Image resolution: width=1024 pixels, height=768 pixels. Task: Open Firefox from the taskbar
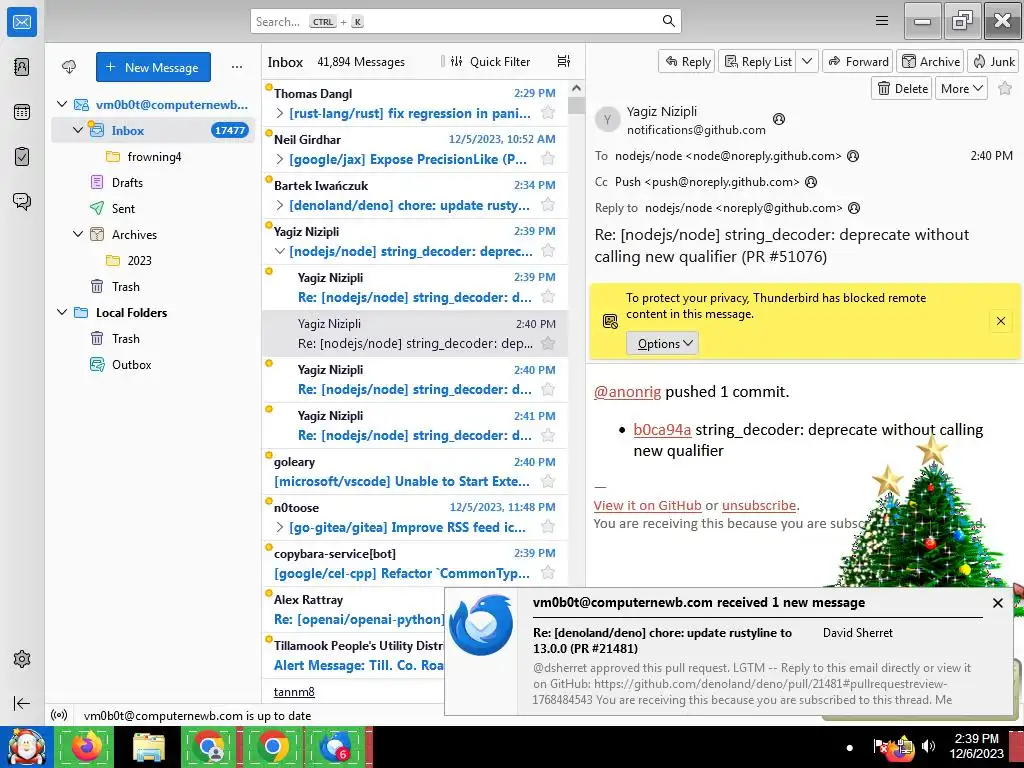coord(87,746)
